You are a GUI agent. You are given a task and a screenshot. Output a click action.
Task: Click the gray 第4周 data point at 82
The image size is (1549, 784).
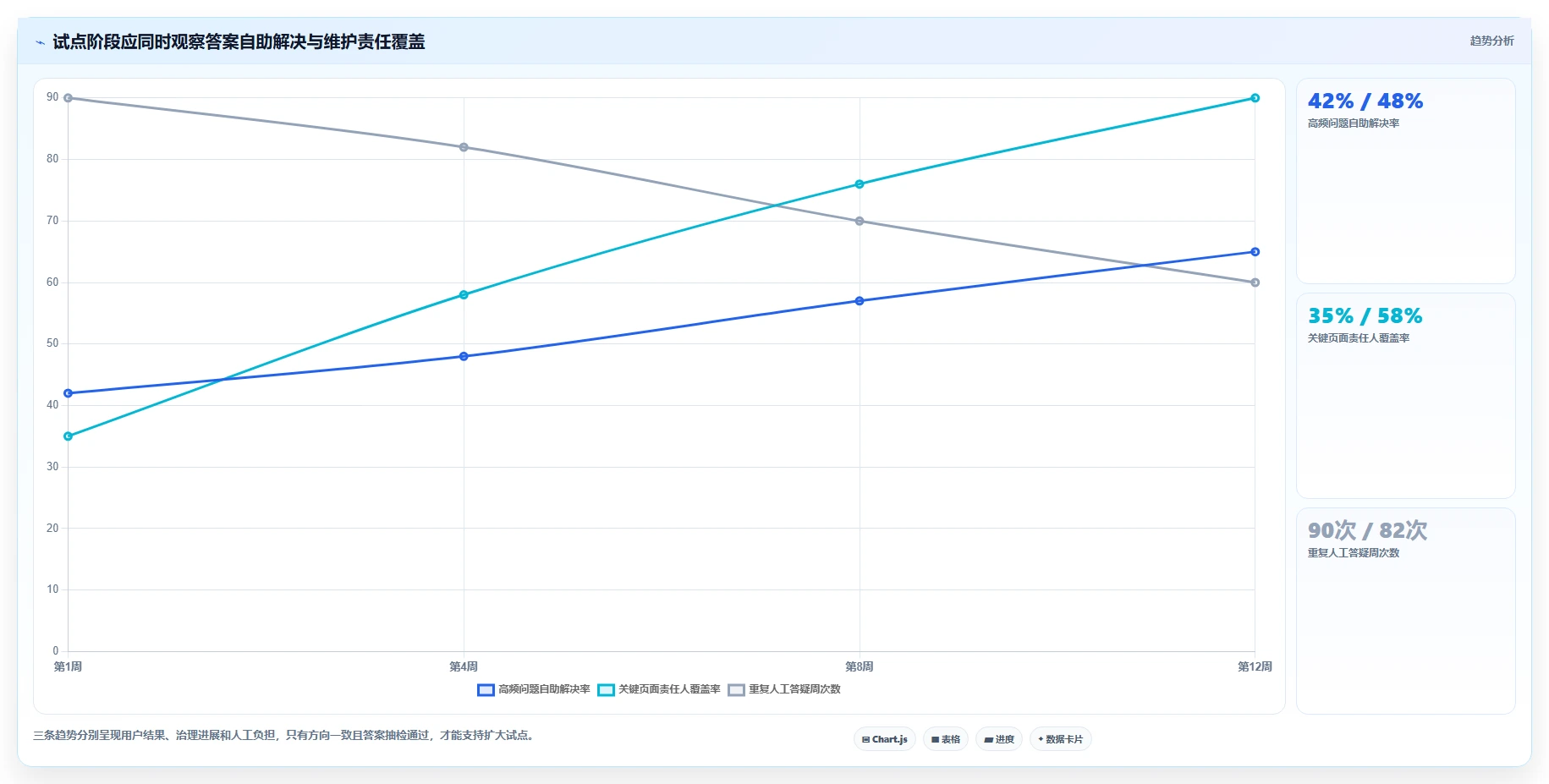coord(464,147)
